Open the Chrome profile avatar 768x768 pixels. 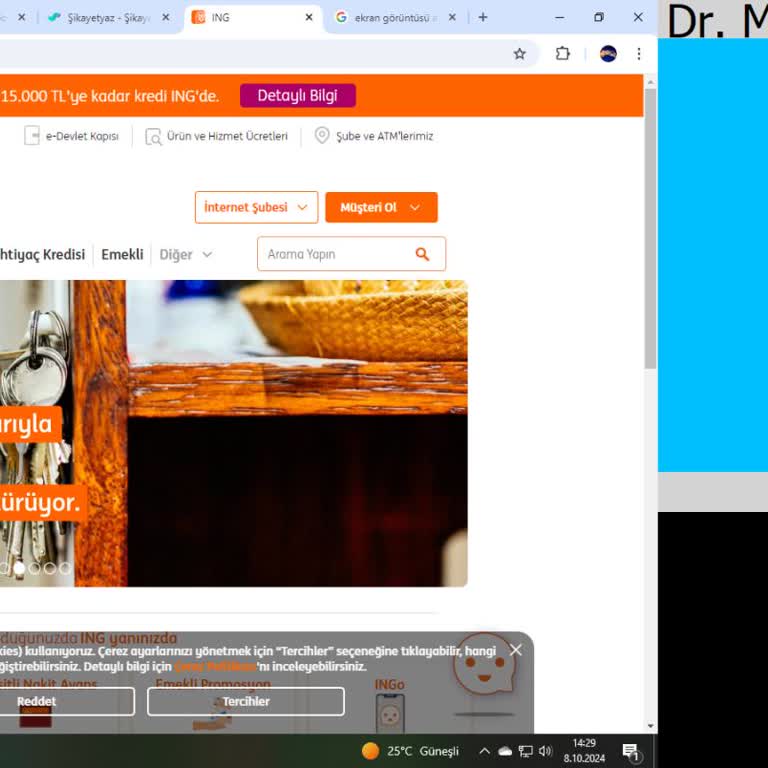pos(608,54)
